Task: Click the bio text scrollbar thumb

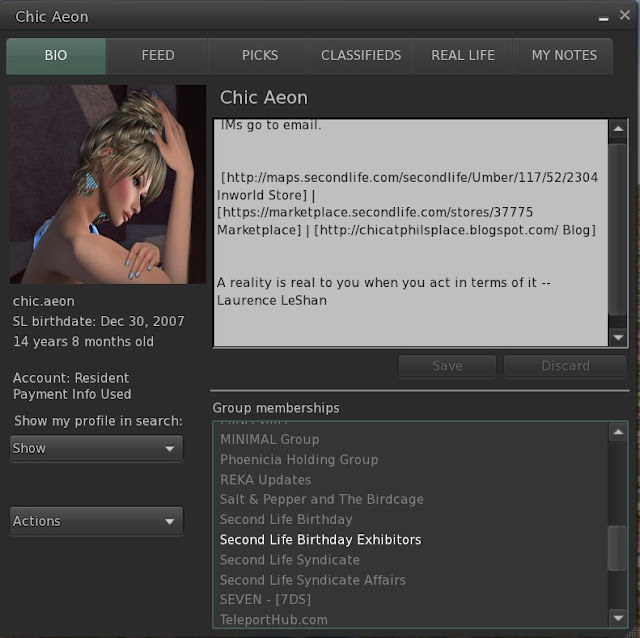Action: [618, 229]
